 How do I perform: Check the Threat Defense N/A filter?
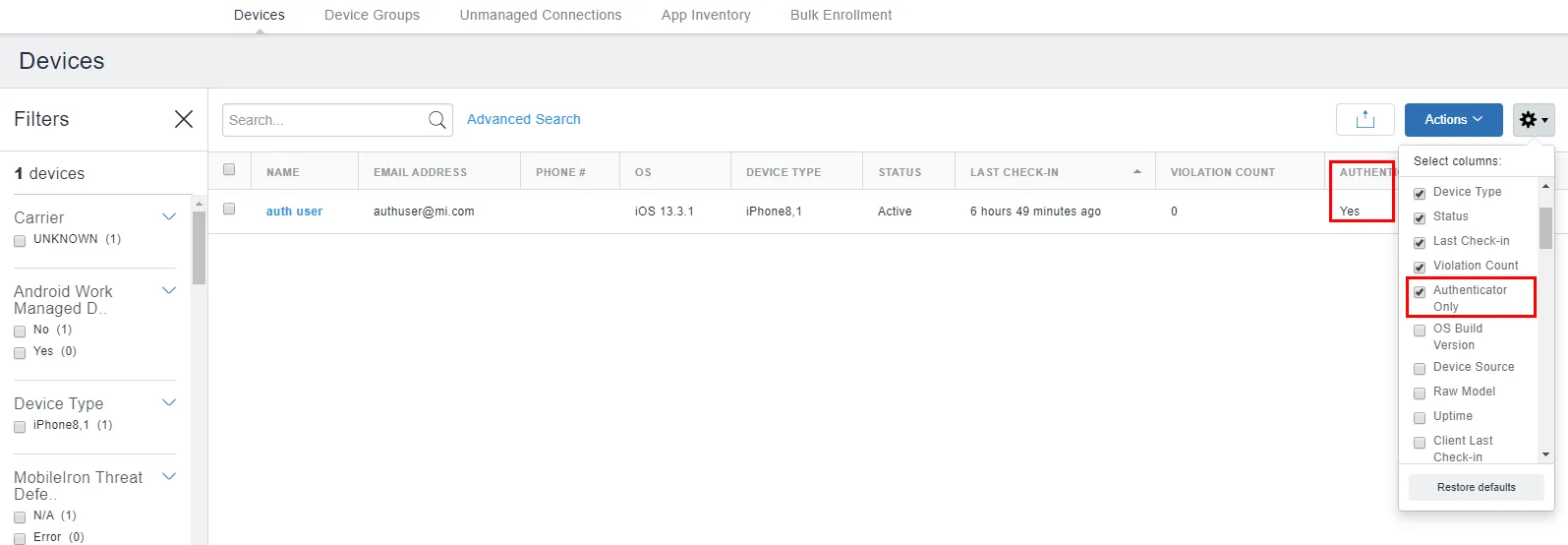pos(20,516)
